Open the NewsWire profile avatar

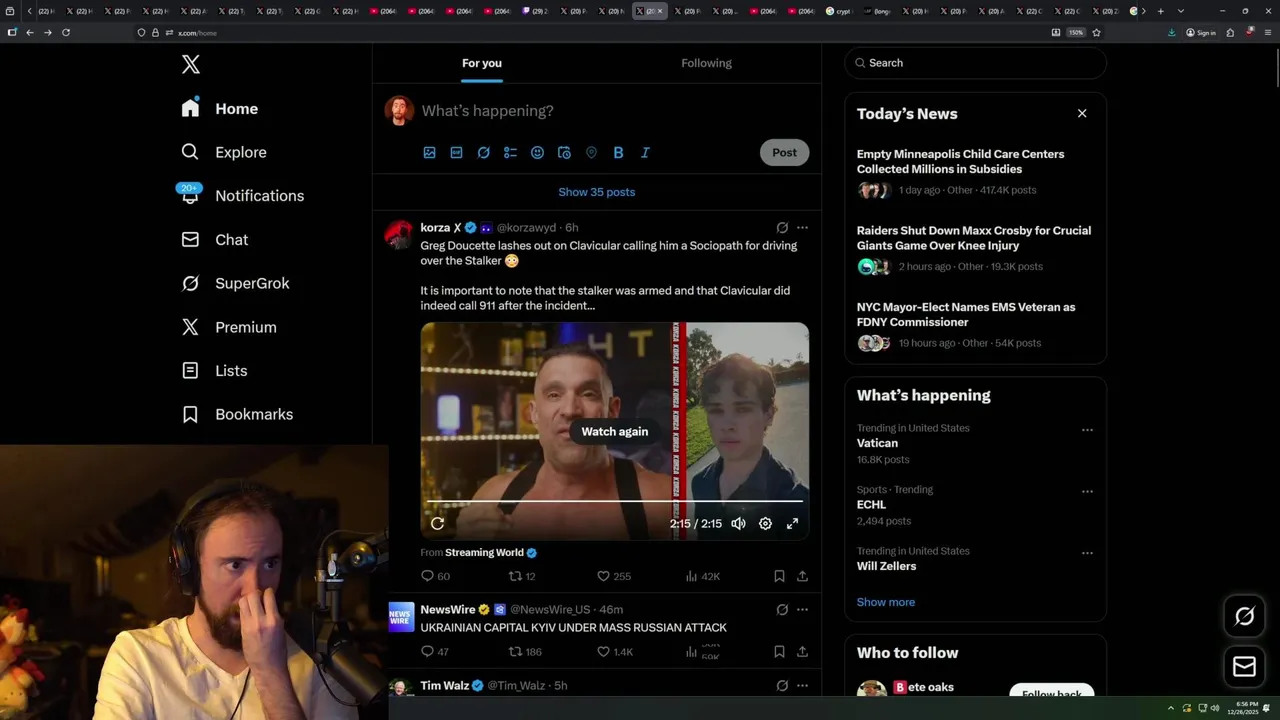point(401,617)
